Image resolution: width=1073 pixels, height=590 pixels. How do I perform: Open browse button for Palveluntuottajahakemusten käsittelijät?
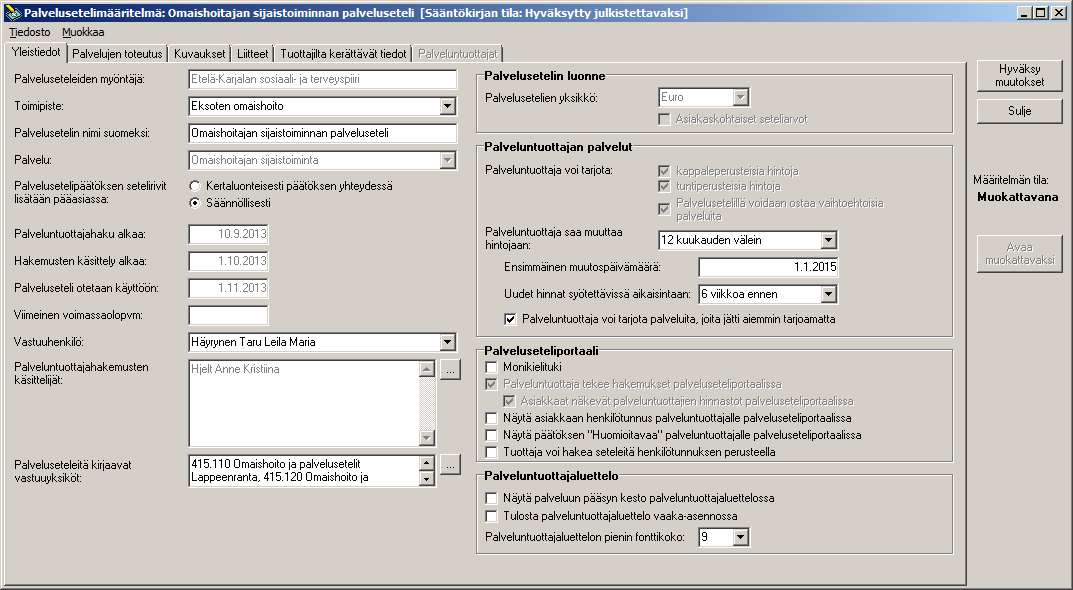click(450, 370)
